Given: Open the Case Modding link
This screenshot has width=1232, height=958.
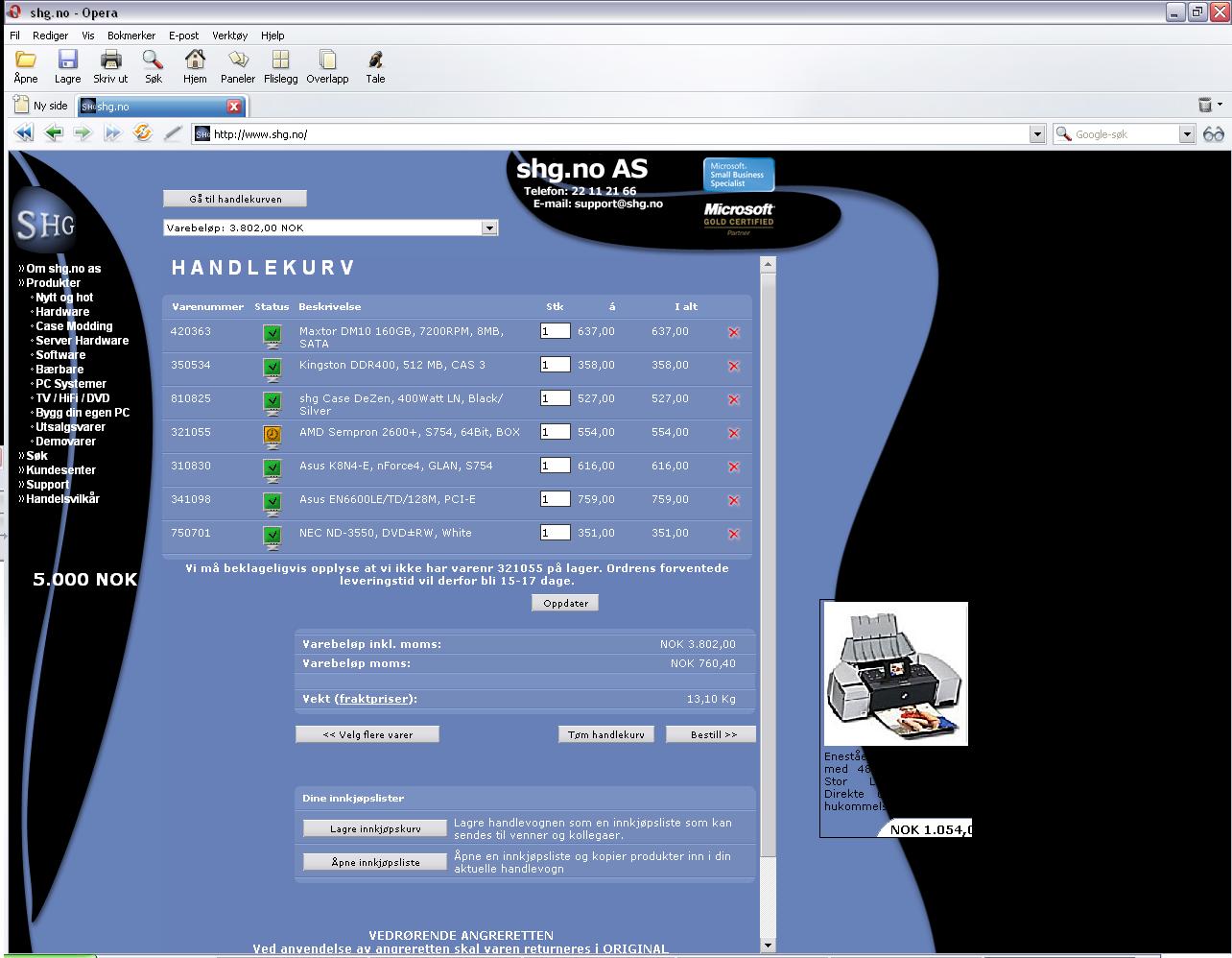Looking at the screenshot, I should pos(74,326).
